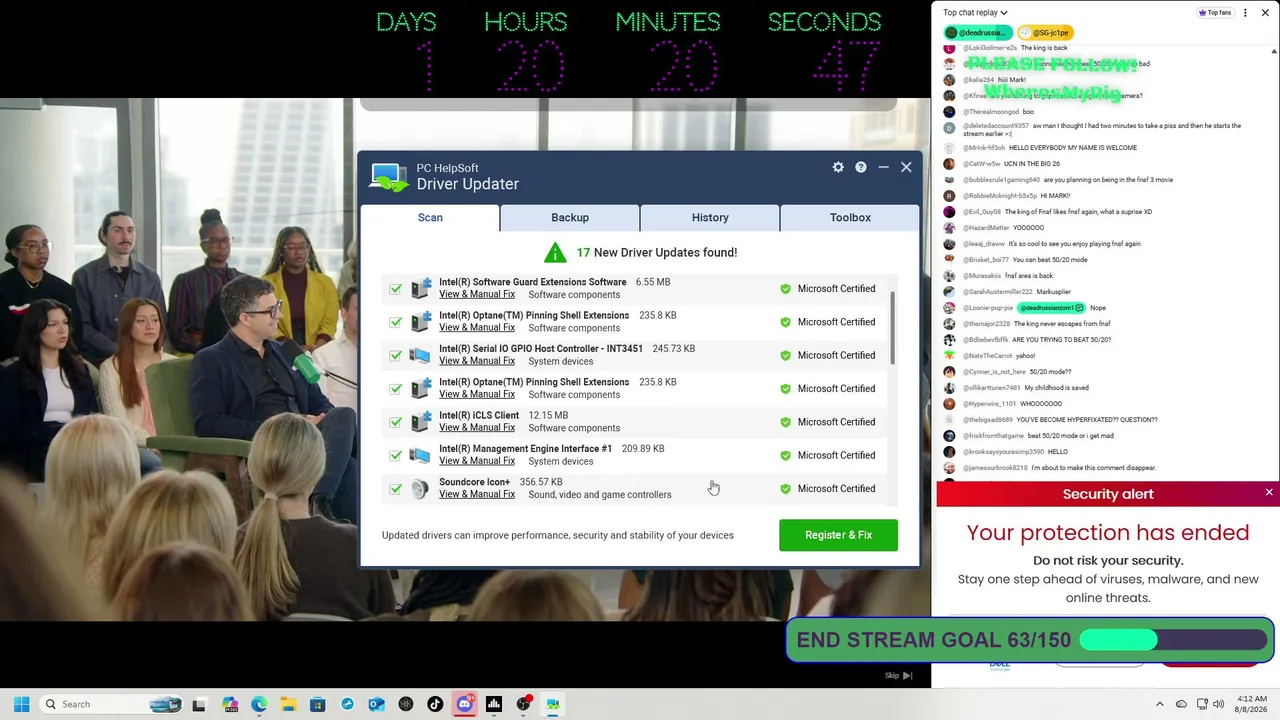1280x720 pixels.
Task: Switch to the Scan tab
Action: (x=430, y=217)
